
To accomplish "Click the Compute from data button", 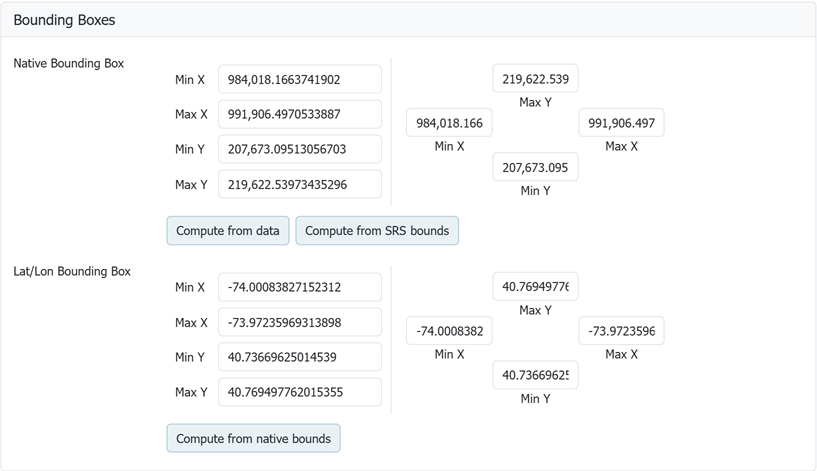I will point(228,231).
